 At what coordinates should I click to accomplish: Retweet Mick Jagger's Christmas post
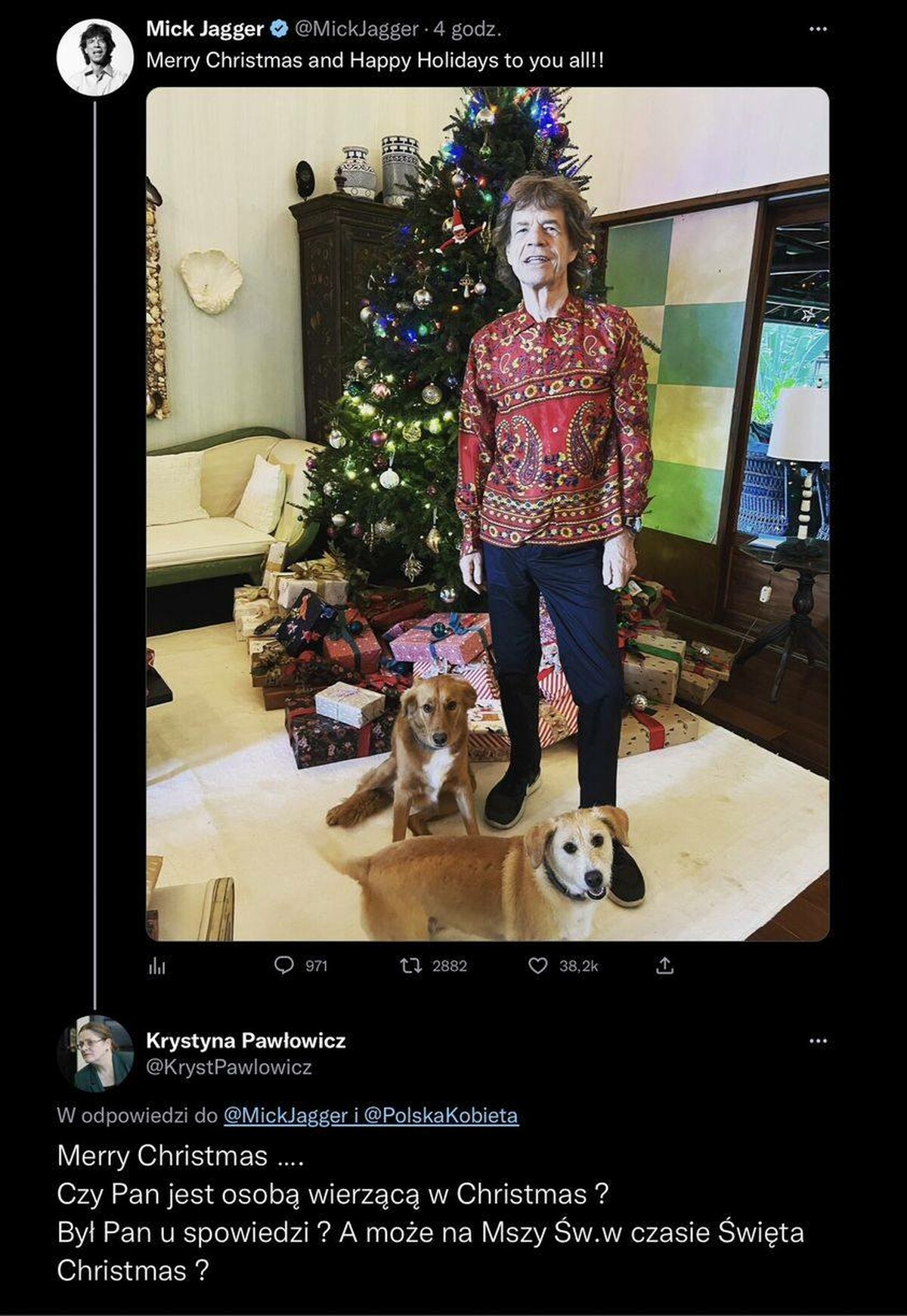(411, 965)
